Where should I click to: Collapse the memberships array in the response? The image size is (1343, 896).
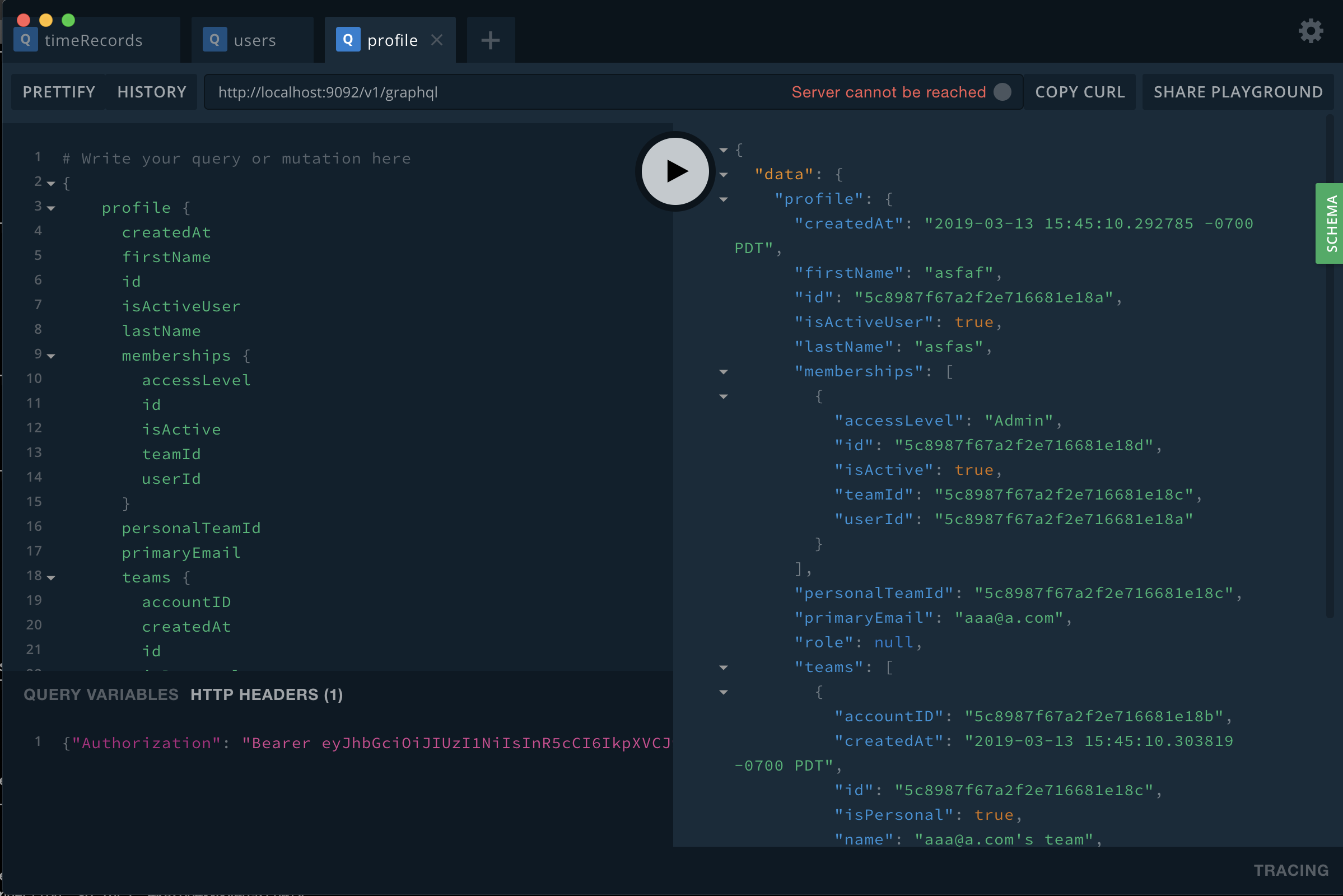724,372
